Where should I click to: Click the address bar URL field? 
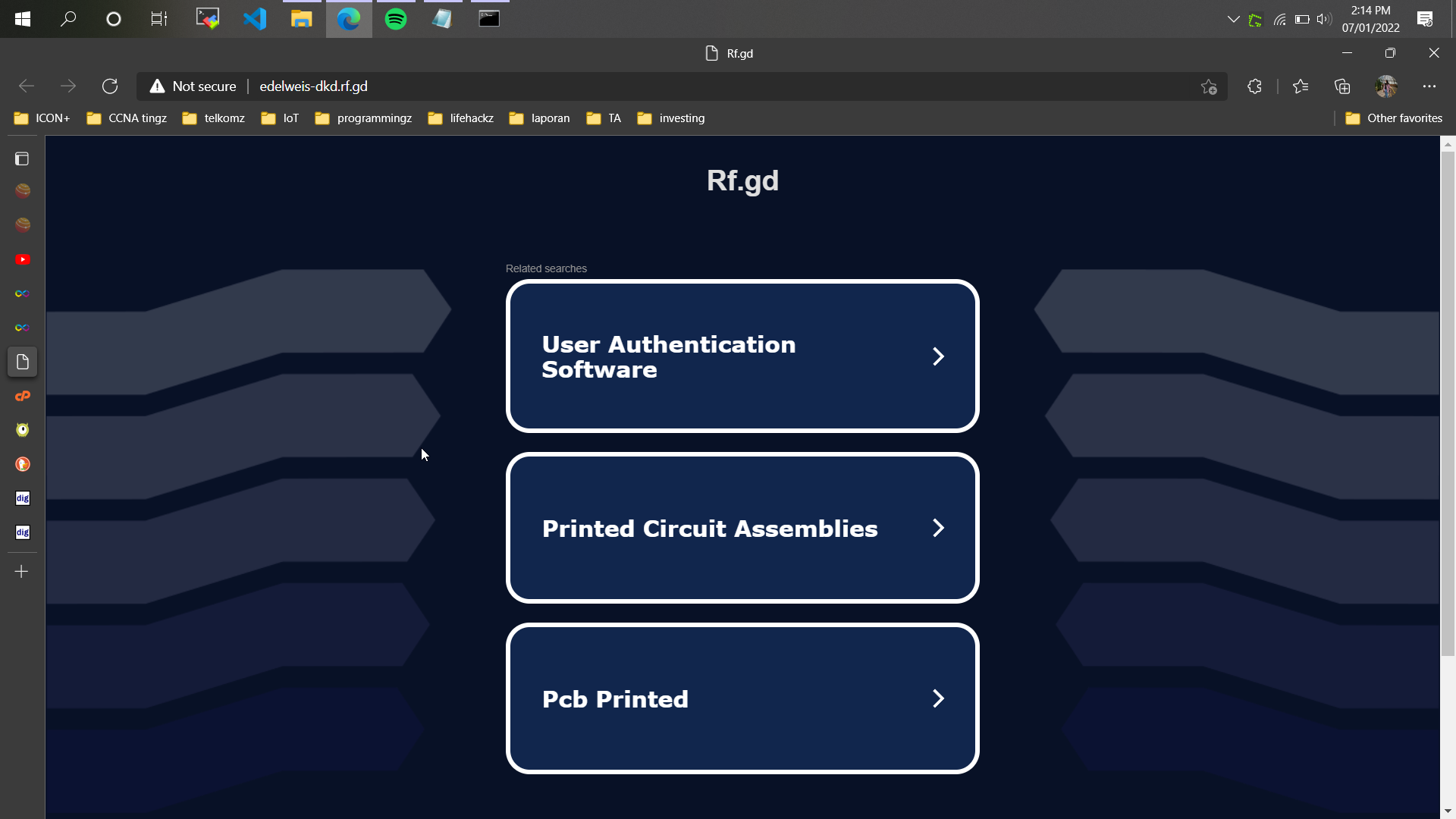[682, 86]
